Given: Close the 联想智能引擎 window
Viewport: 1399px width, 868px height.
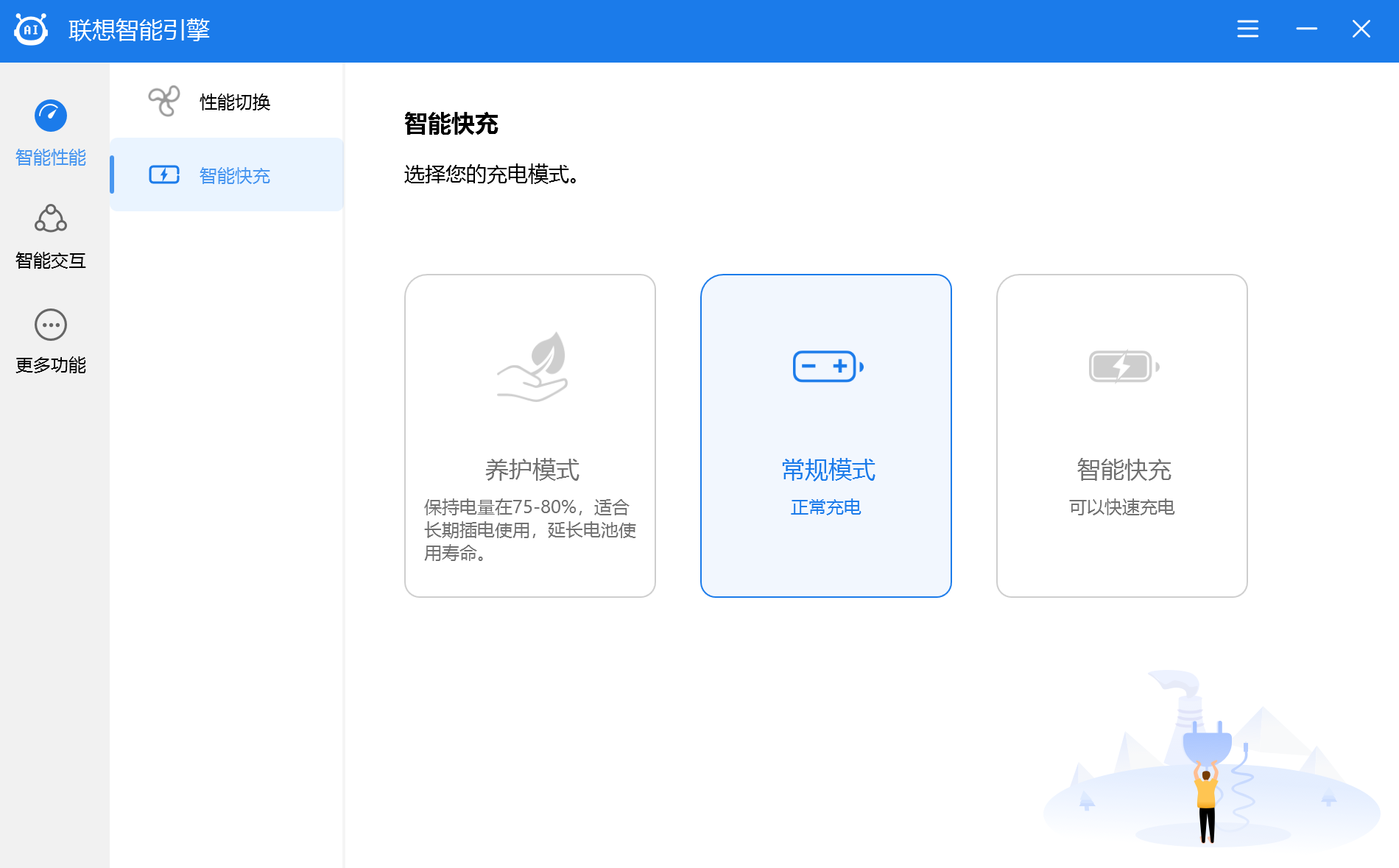Looking at the screenshot, I should pos(1361,29).
